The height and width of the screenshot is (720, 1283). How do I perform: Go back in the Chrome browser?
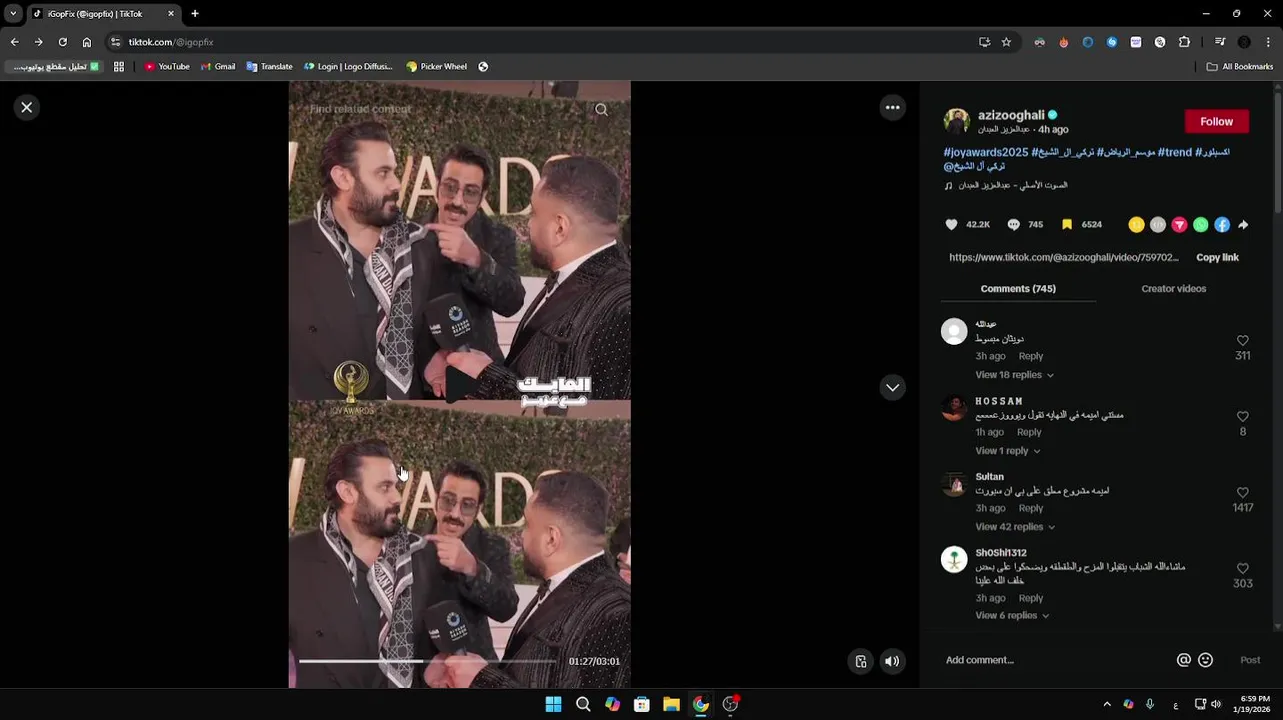(x=14, y=42)
